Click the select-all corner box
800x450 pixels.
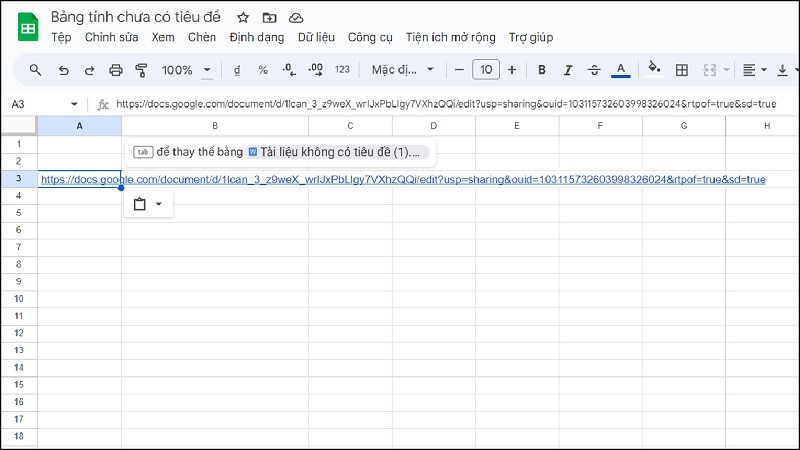[x=19, y=126]
